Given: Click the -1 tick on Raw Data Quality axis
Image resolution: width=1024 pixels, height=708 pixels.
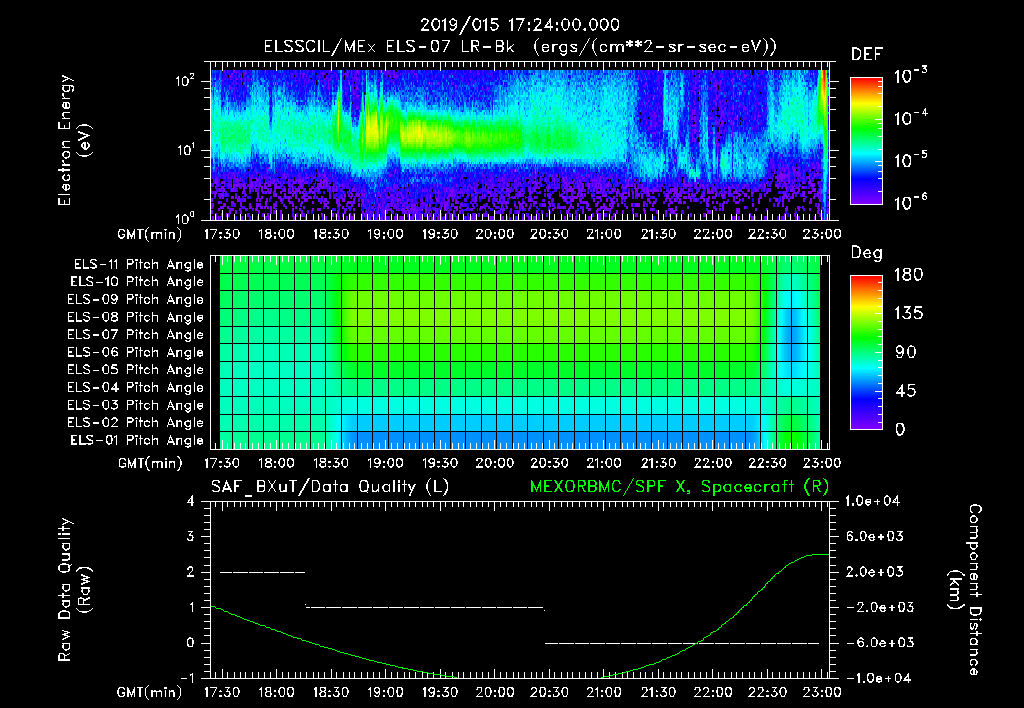Looking at the screenshot, I should point(187,678).
